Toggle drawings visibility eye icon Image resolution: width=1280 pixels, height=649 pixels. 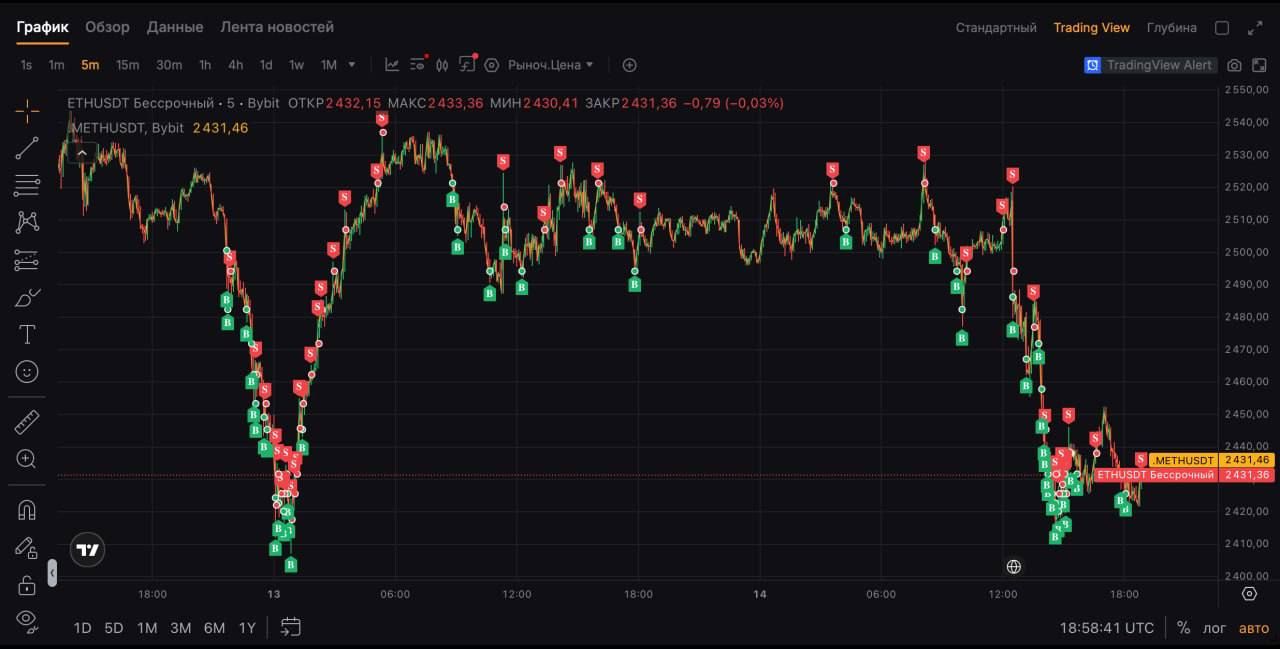coord(27,620)
